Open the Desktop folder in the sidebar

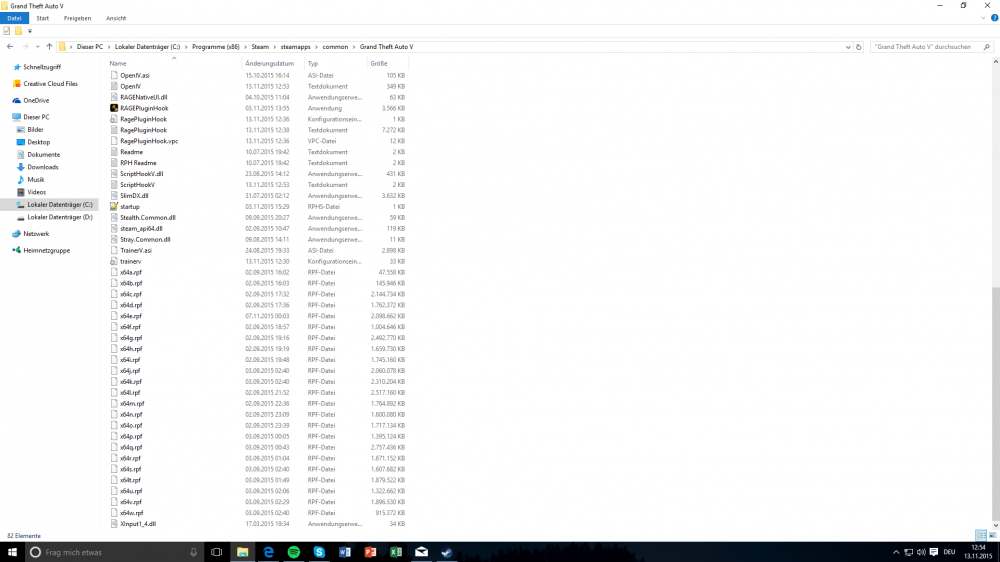(38, 142)
